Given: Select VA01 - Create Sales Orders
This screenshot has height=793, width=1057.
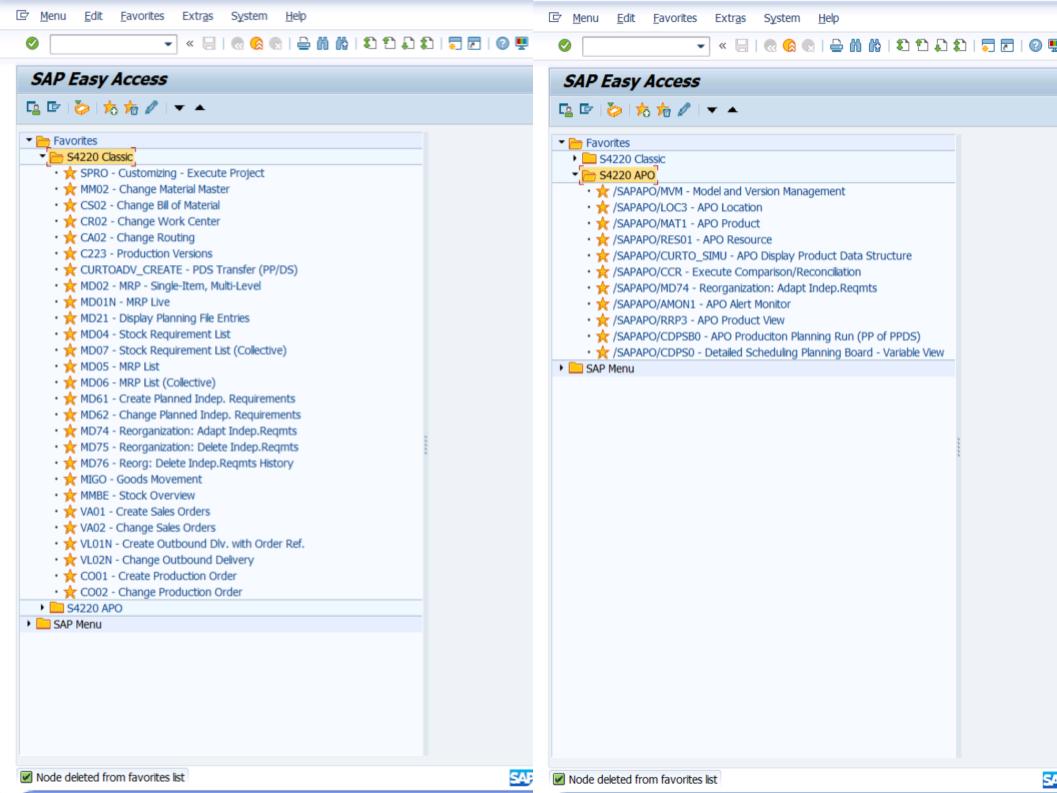Looking at the screenshot, I should coord(145,512).
